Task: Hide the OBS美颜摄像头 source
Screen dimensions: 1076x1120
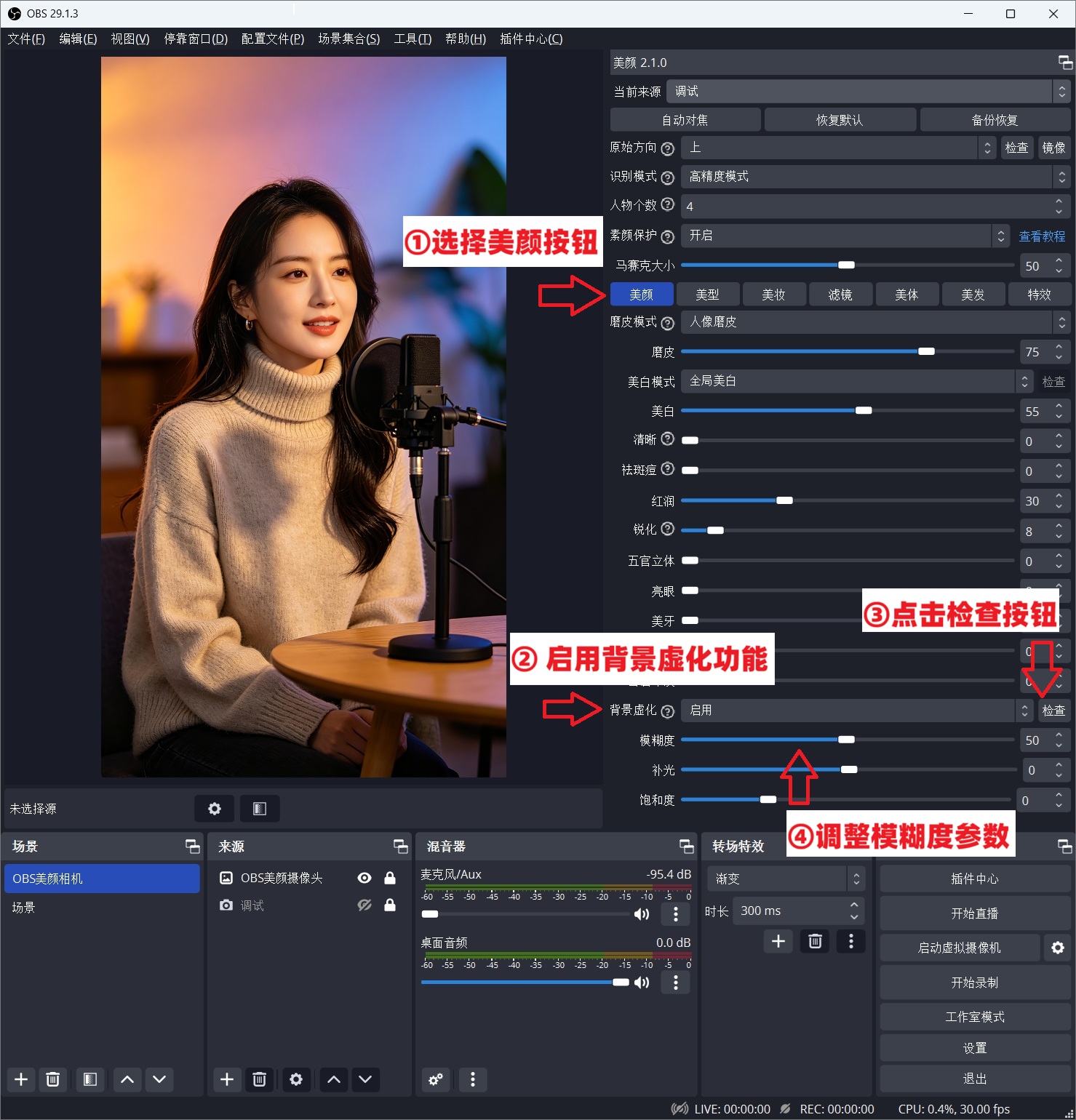Action: (x=364, y=878)
